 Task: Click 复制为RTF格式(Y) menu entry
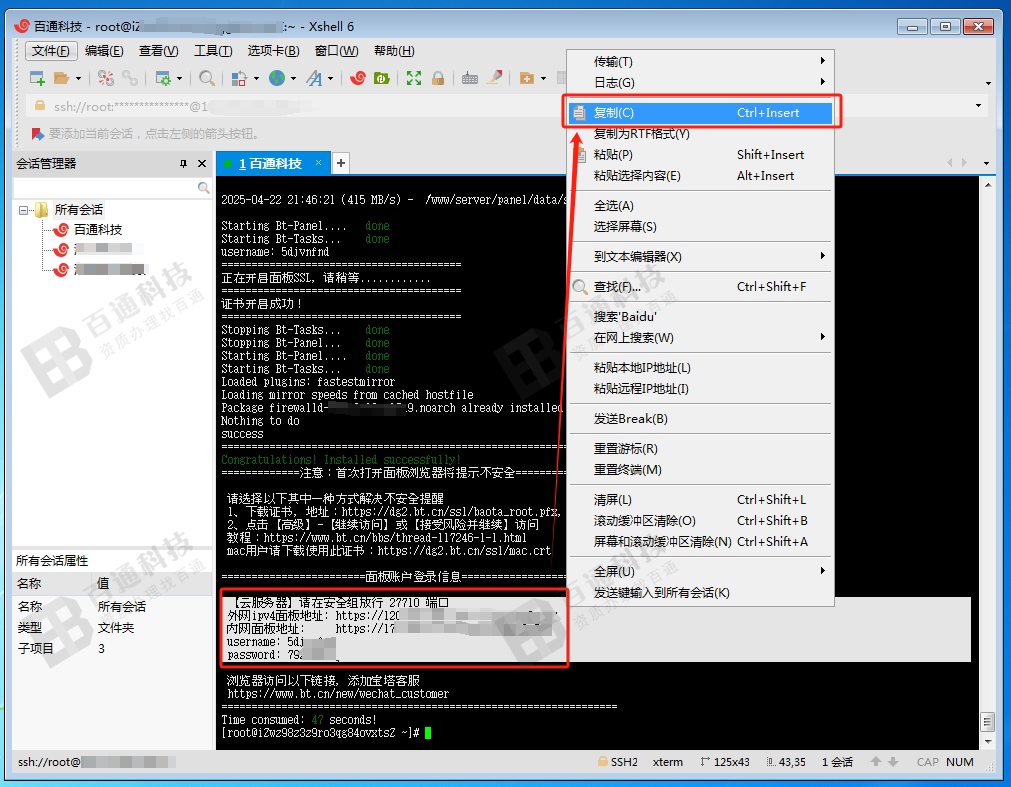[x=702, y=133]
